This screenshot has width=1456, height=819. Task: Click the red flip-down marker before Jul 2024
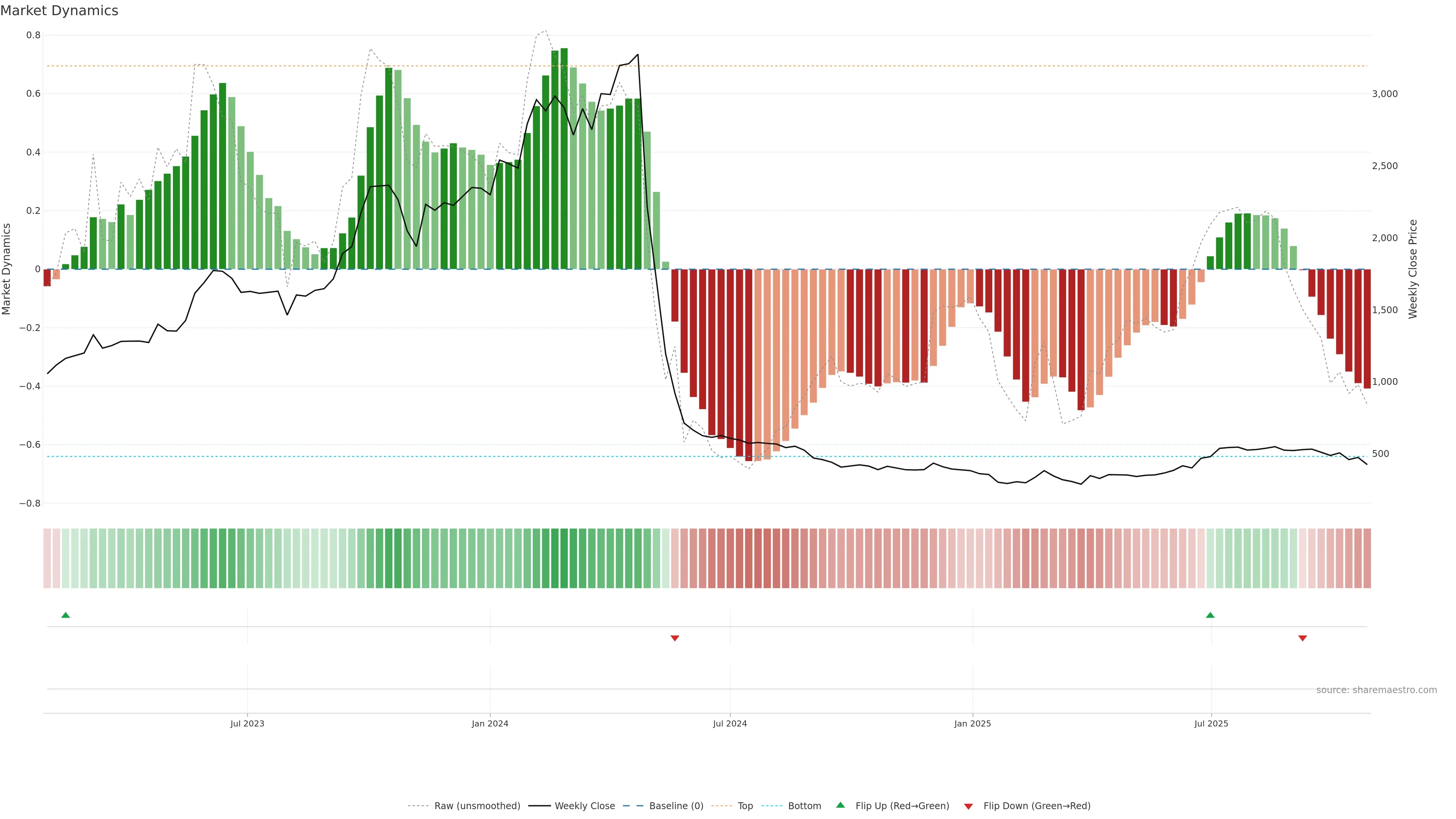[674, 638]
